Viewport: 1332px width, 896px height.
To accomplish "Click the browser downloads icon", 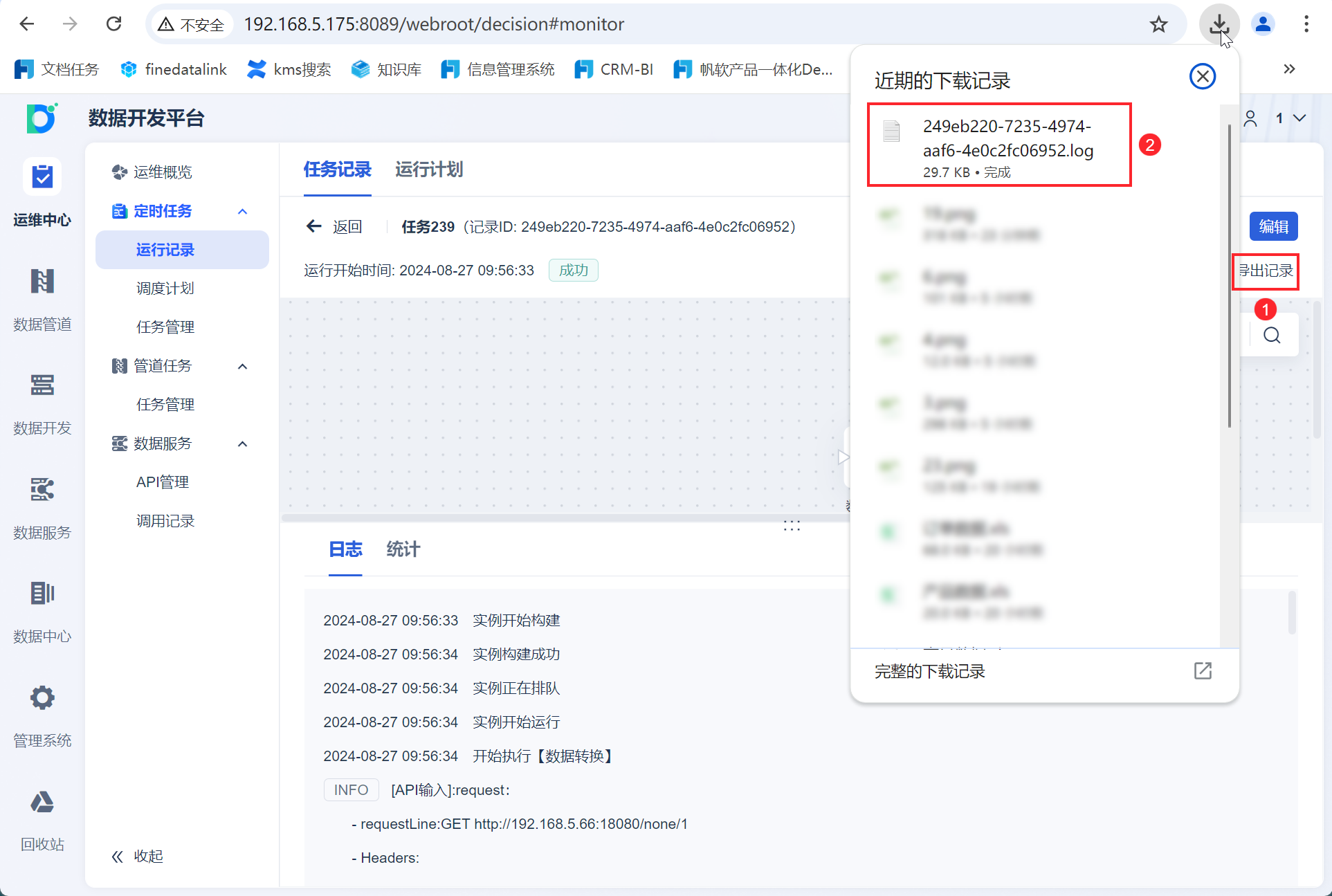I will pyautogui.click(x=1219, y=25).
